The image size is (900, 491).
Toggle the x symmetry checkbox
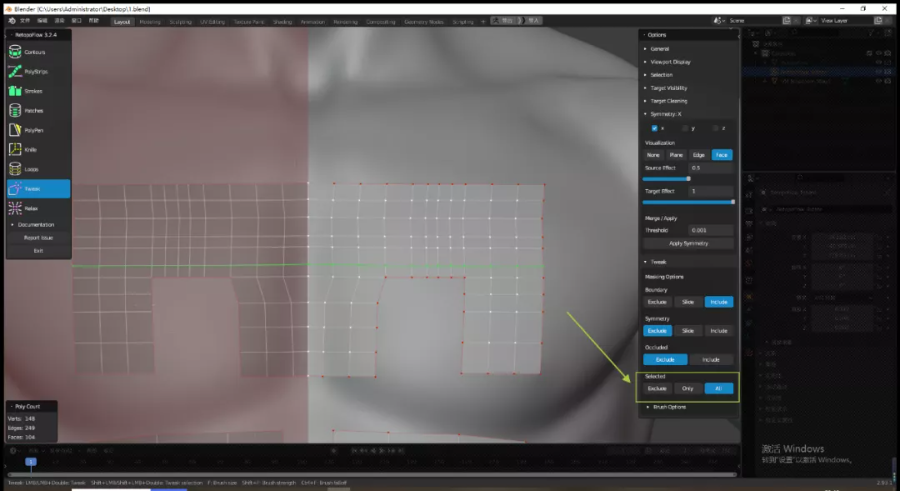(655, 128)
